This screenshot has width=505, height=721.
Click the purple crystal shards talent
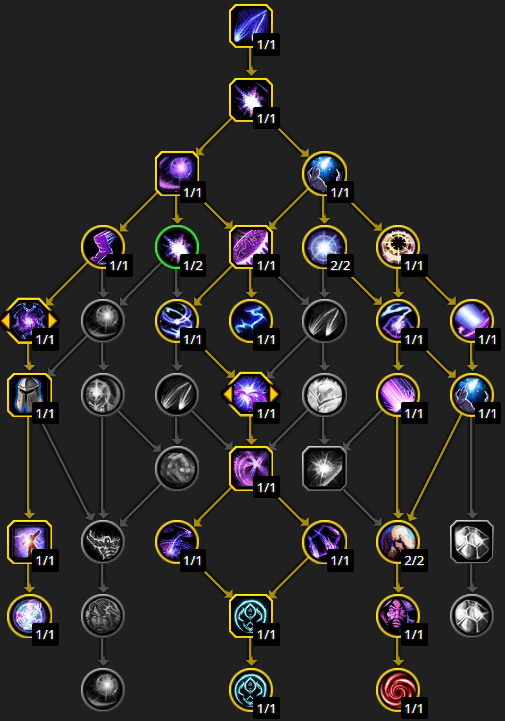(324, 542)
